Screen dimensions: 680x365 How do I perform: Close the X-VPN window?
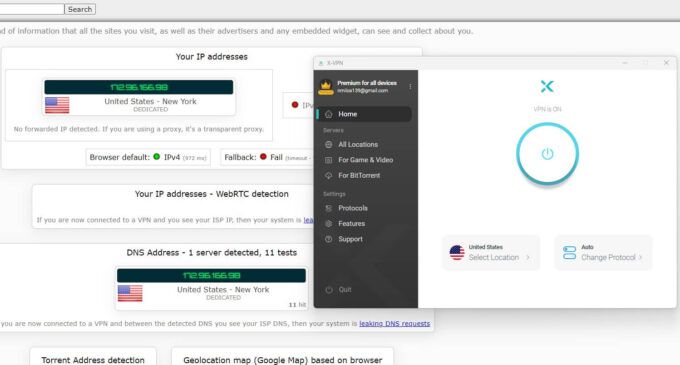(667, 63)
